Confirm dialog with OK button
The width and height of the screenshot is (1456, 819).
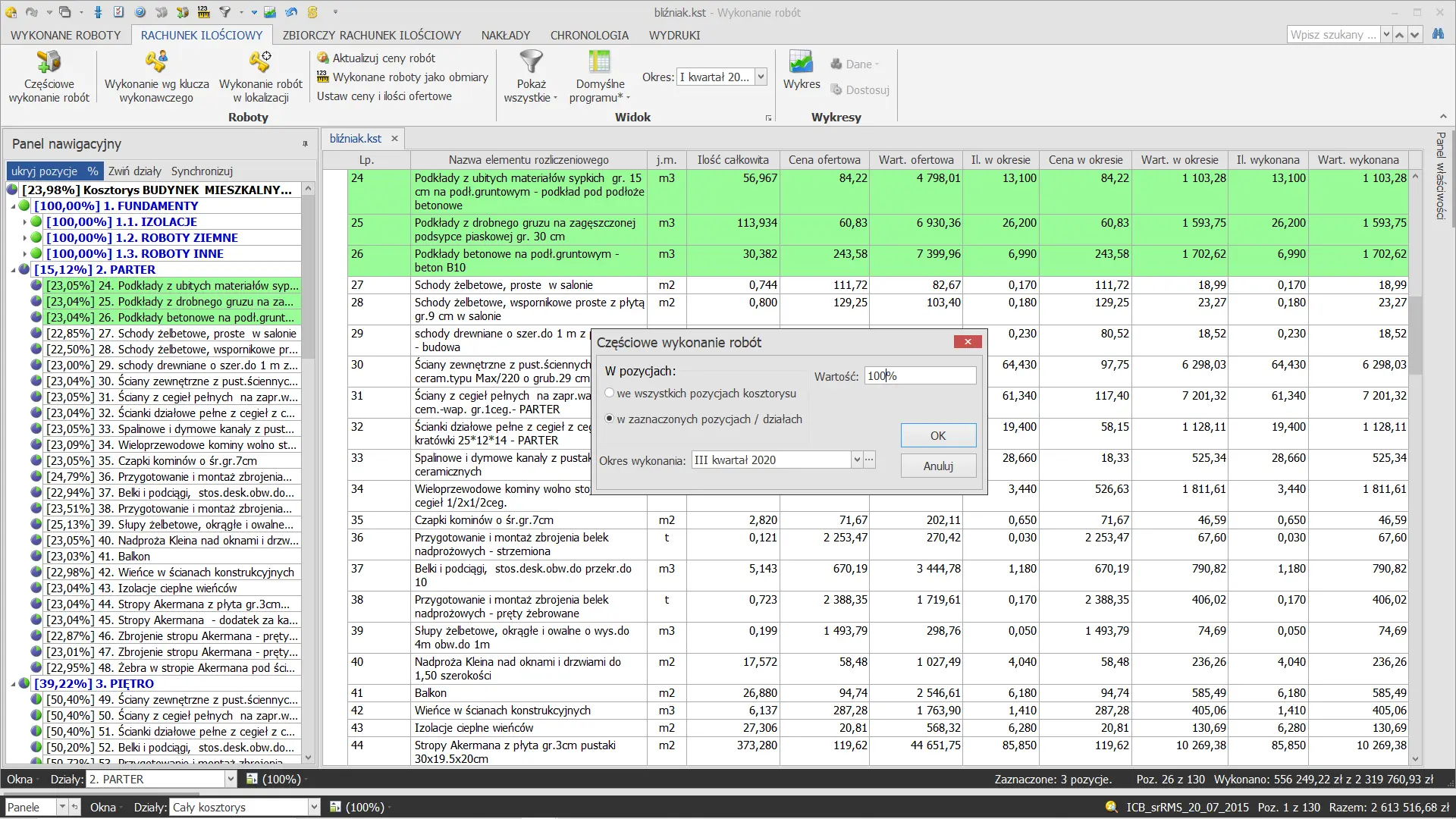938,435
